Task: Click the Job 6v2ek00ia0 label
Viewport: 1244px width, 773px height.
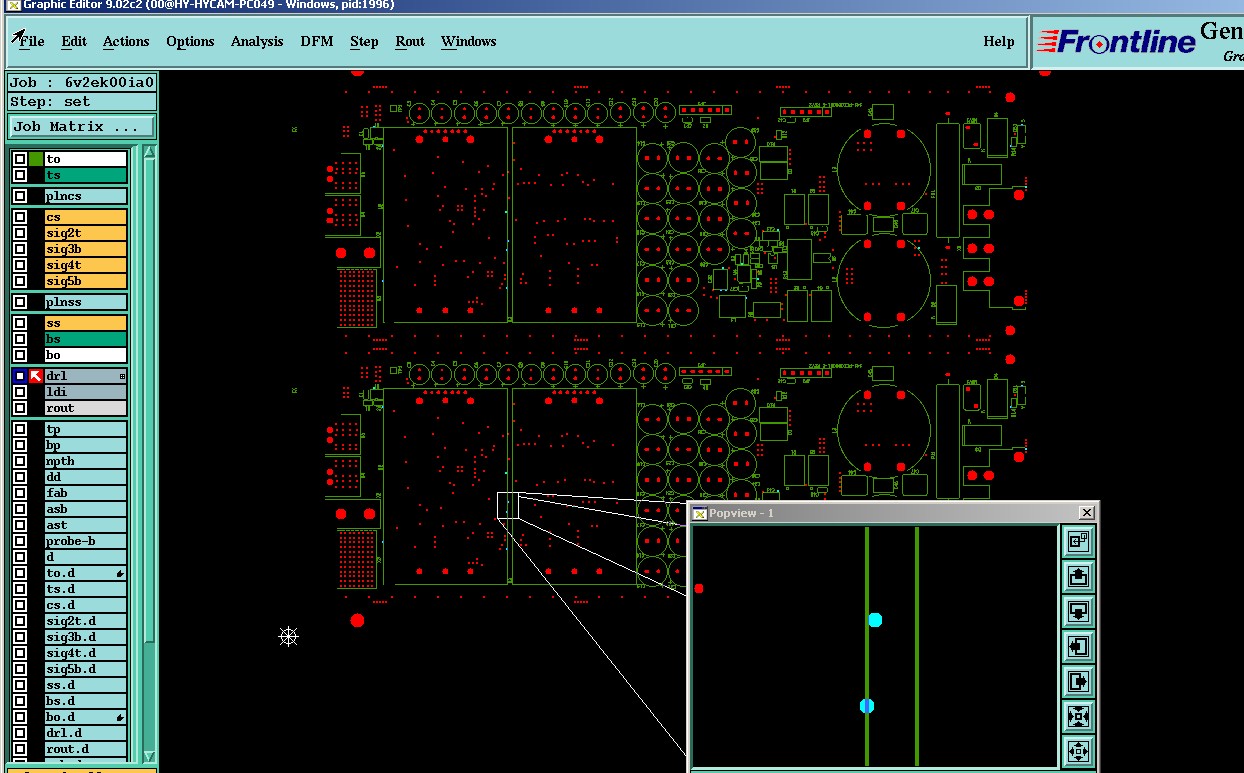Action: [82, 82]
